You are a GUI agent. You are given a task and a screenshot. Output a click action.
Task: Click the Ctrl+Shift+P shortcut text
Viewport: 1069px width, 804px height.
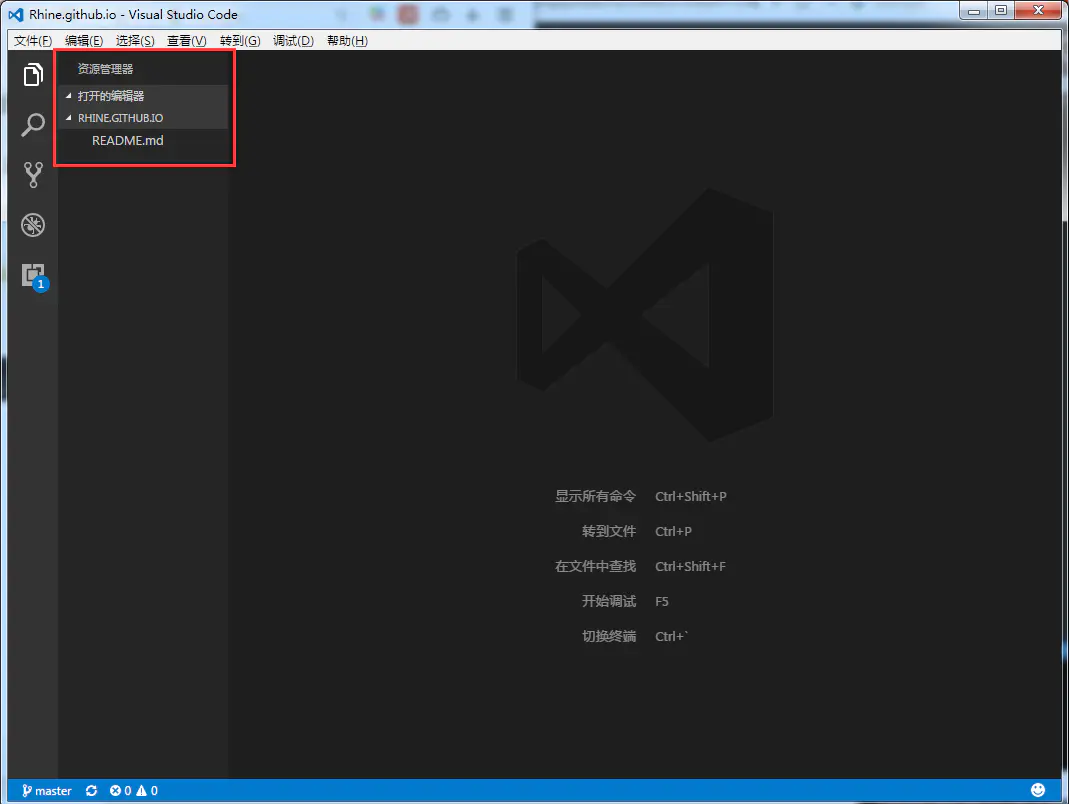pyautogui.click(x=691, y=496)
